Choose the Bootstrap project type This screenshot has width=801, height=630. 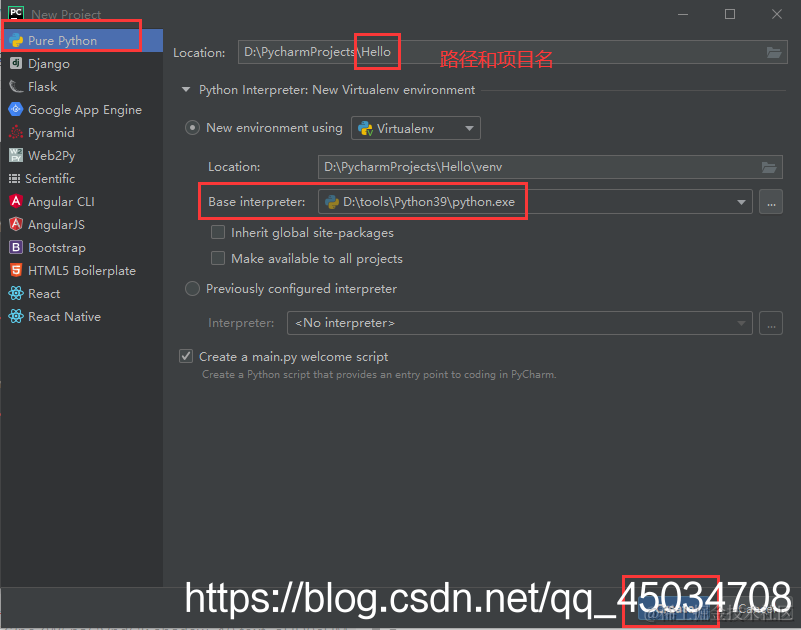(82, 247)
